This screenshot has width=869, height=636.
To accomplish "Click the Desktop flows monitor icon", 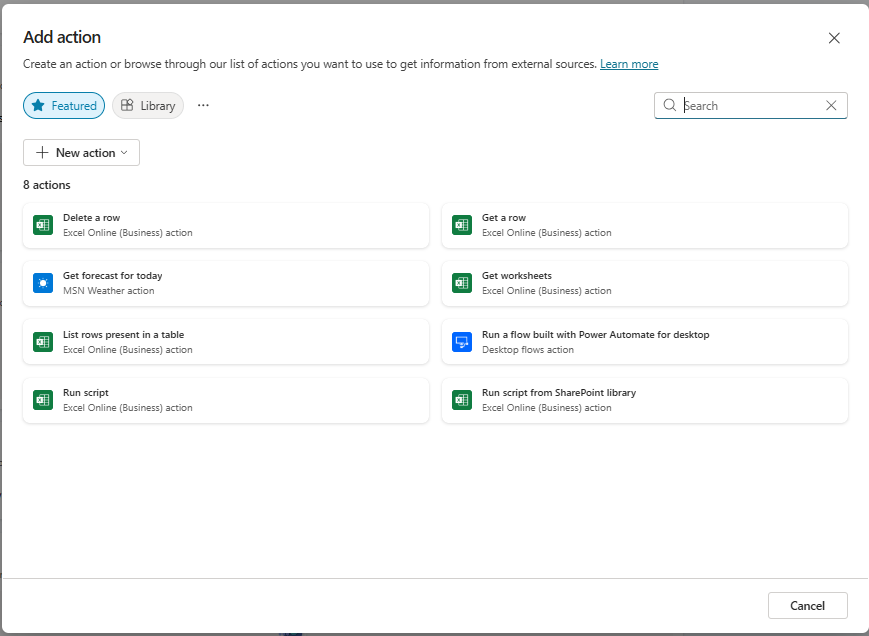I will pyautogui.click(x=462, y=342).
